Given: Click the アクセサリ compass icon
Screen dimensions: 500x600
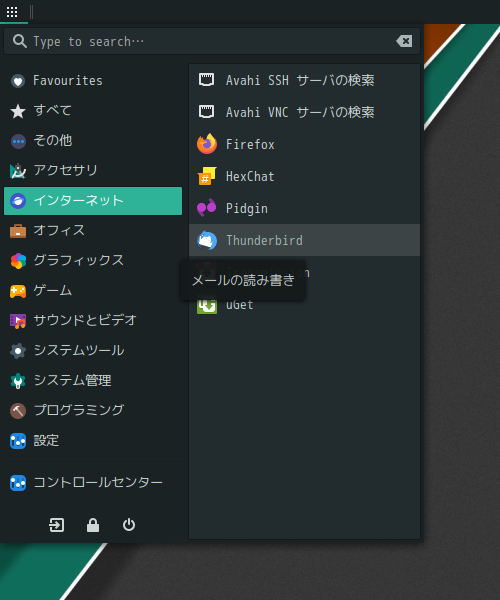Looking at the screenshot, I should (18, 171).
